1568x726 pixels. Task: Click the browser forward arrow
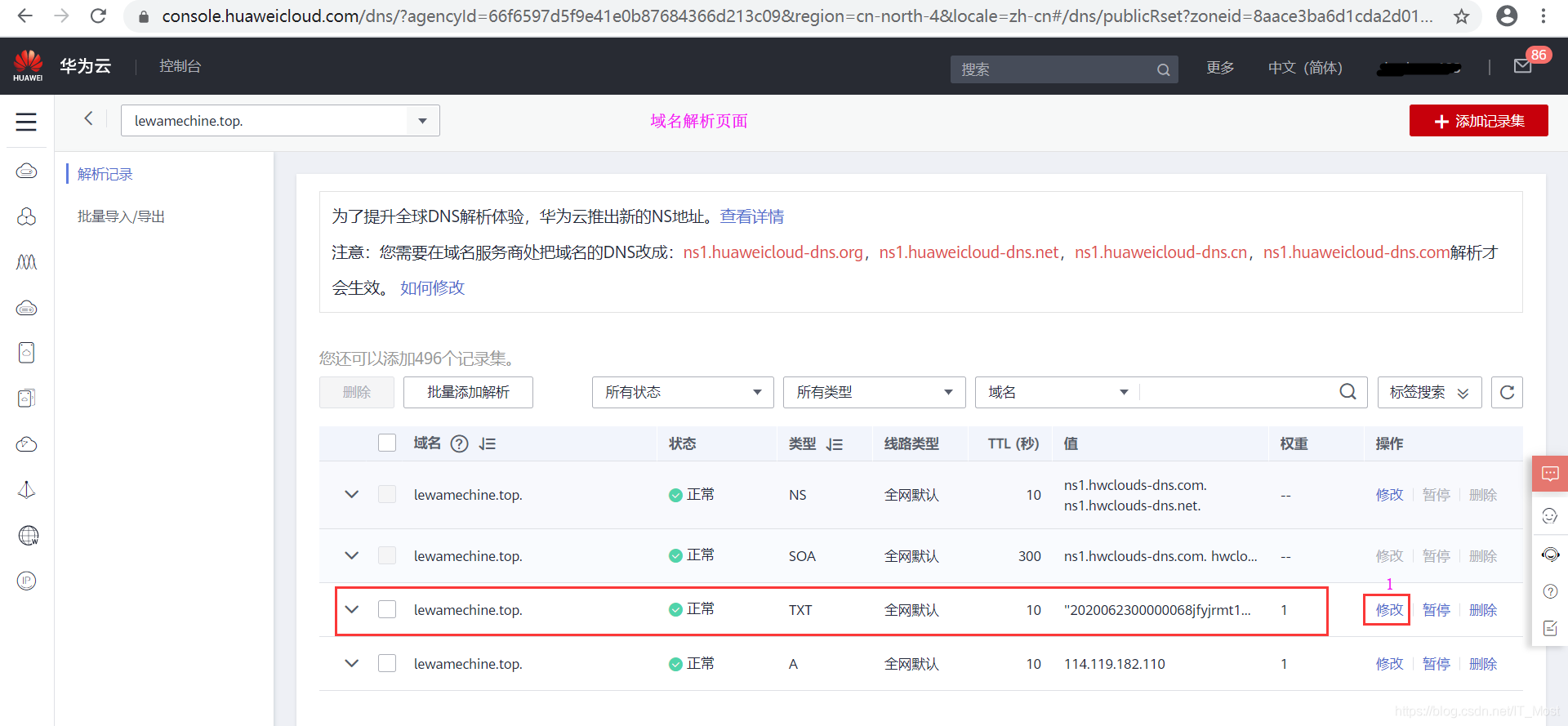tap(61, 16)
